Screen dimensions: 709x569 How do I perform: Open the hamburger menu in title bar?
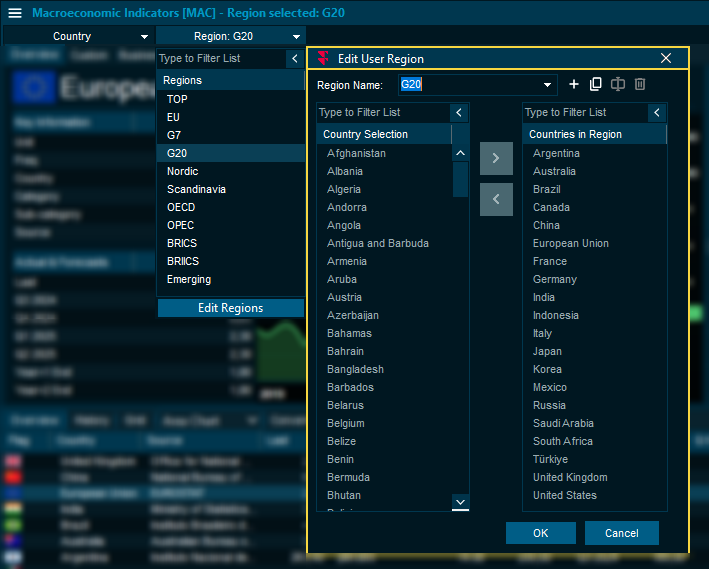[x=15, y=13]
